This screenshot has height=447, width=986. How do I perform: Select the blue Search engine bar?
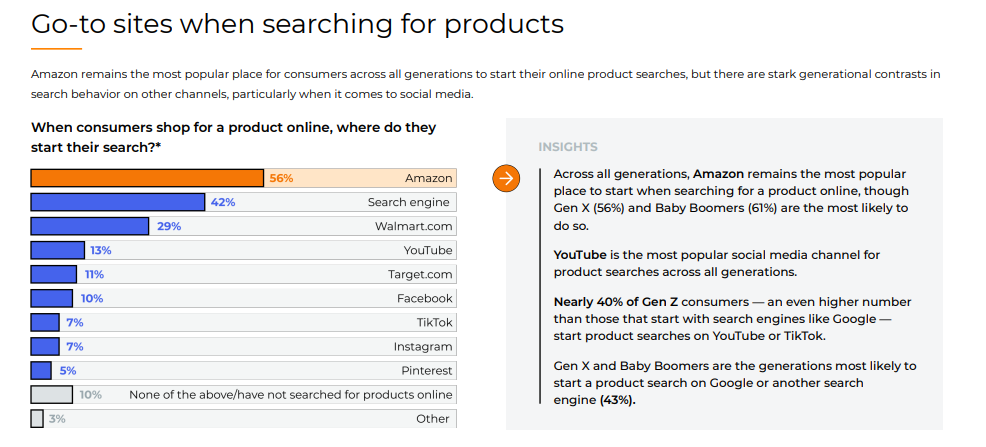[x=118, y=202]
